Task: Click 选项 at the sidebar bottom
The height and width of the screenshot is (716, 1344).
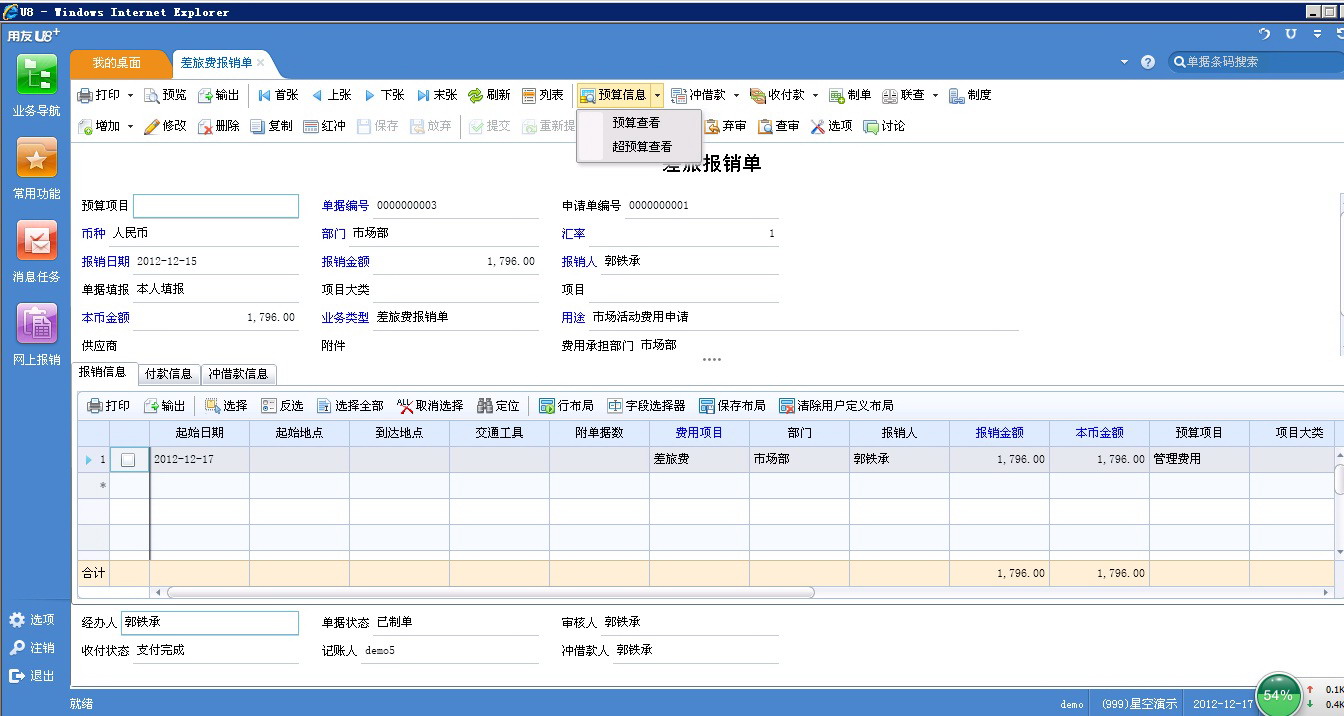Action: pos(32,620)
